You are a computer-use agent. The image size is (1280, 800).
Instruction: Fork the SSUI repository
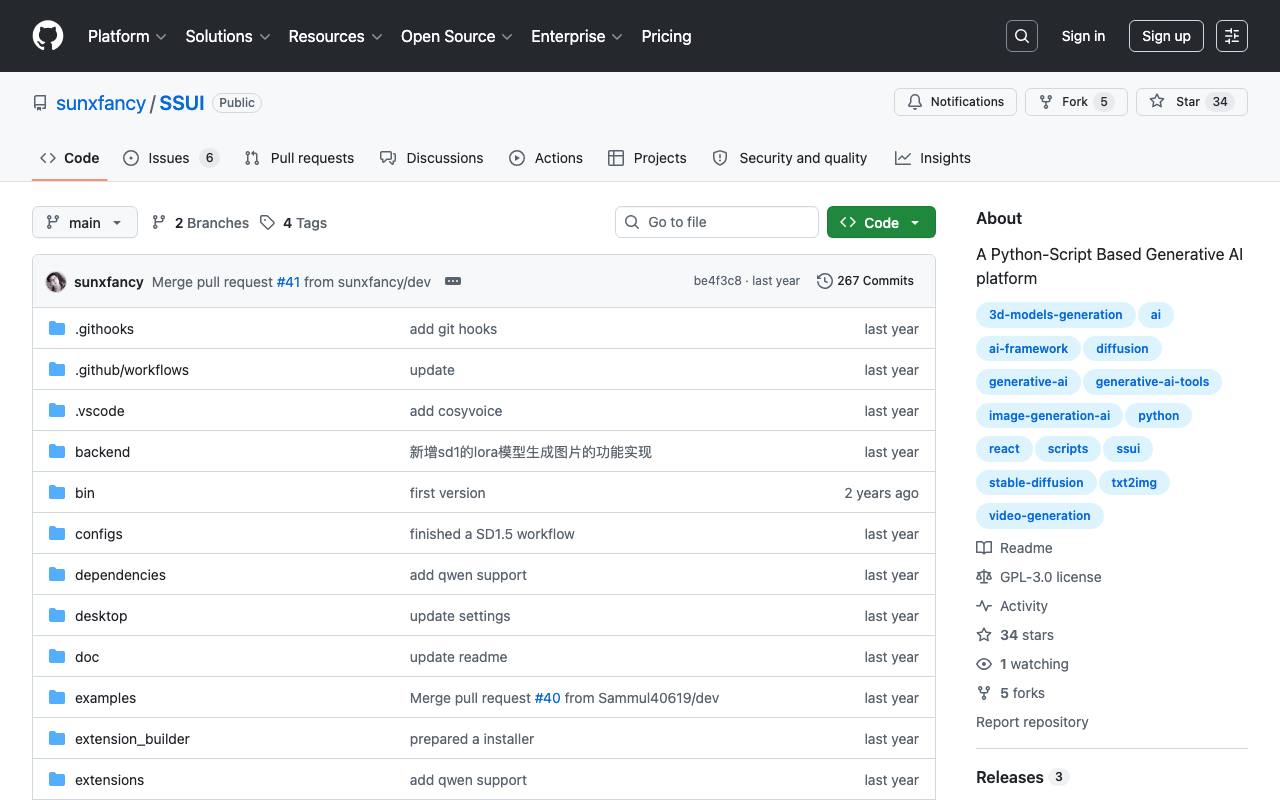pyautogui.click(x=1076, y=102)
